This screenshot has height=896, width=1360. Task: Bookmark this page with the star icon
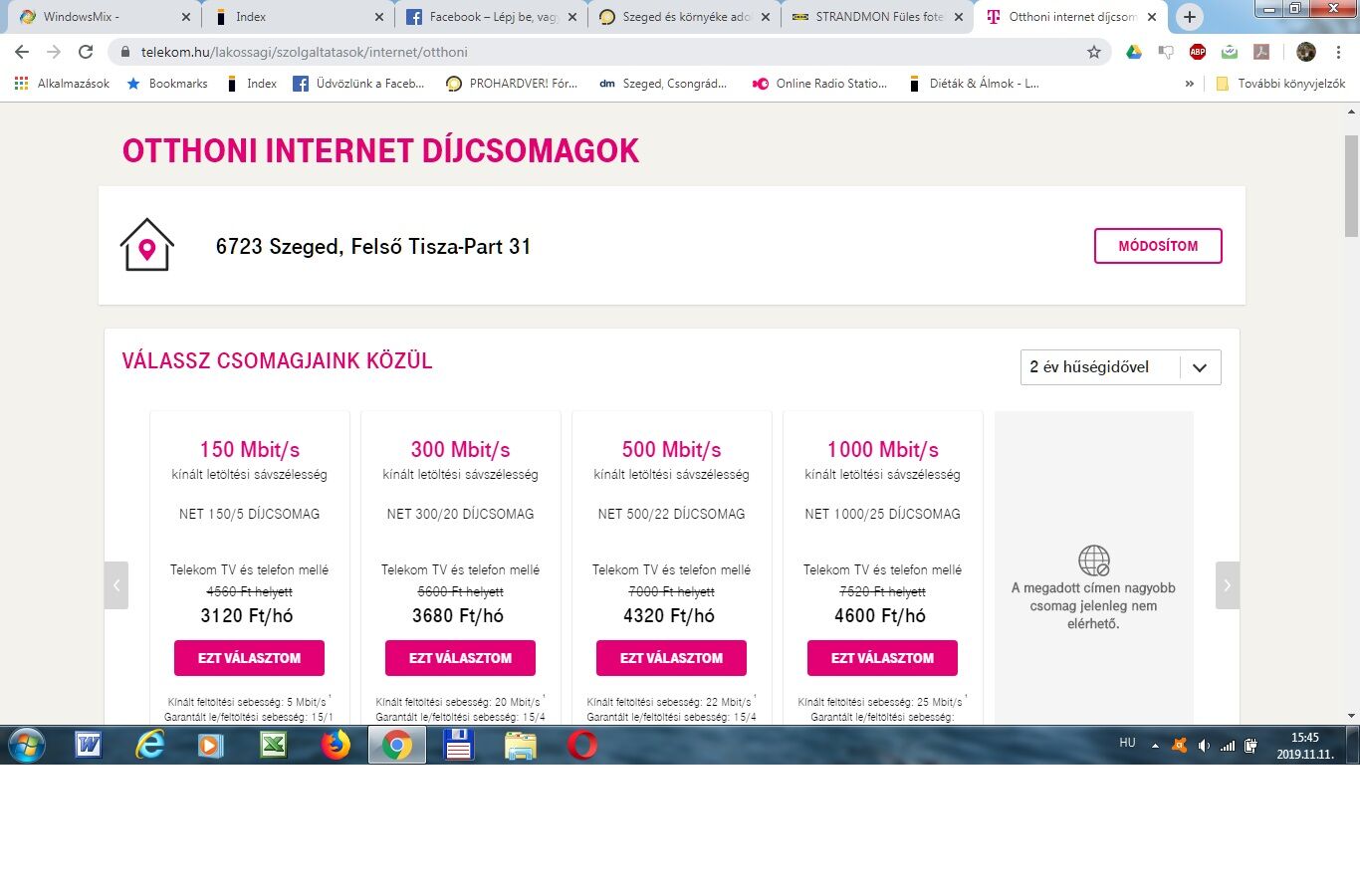1094,52
